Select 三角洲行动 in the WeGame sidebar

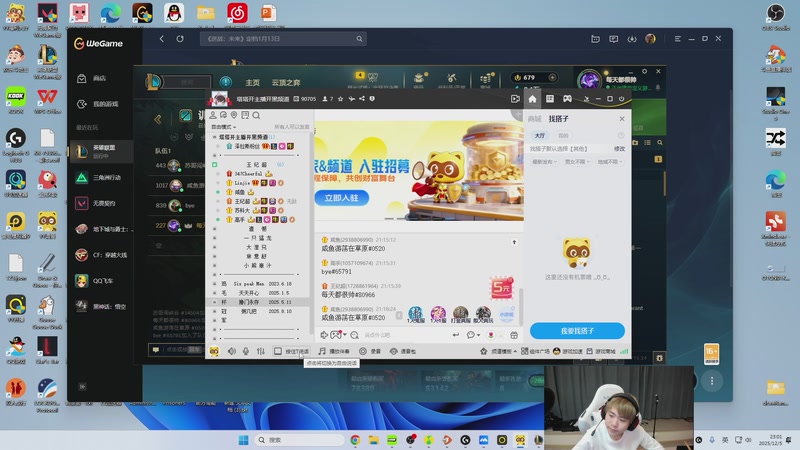click(x=101, y=178)
